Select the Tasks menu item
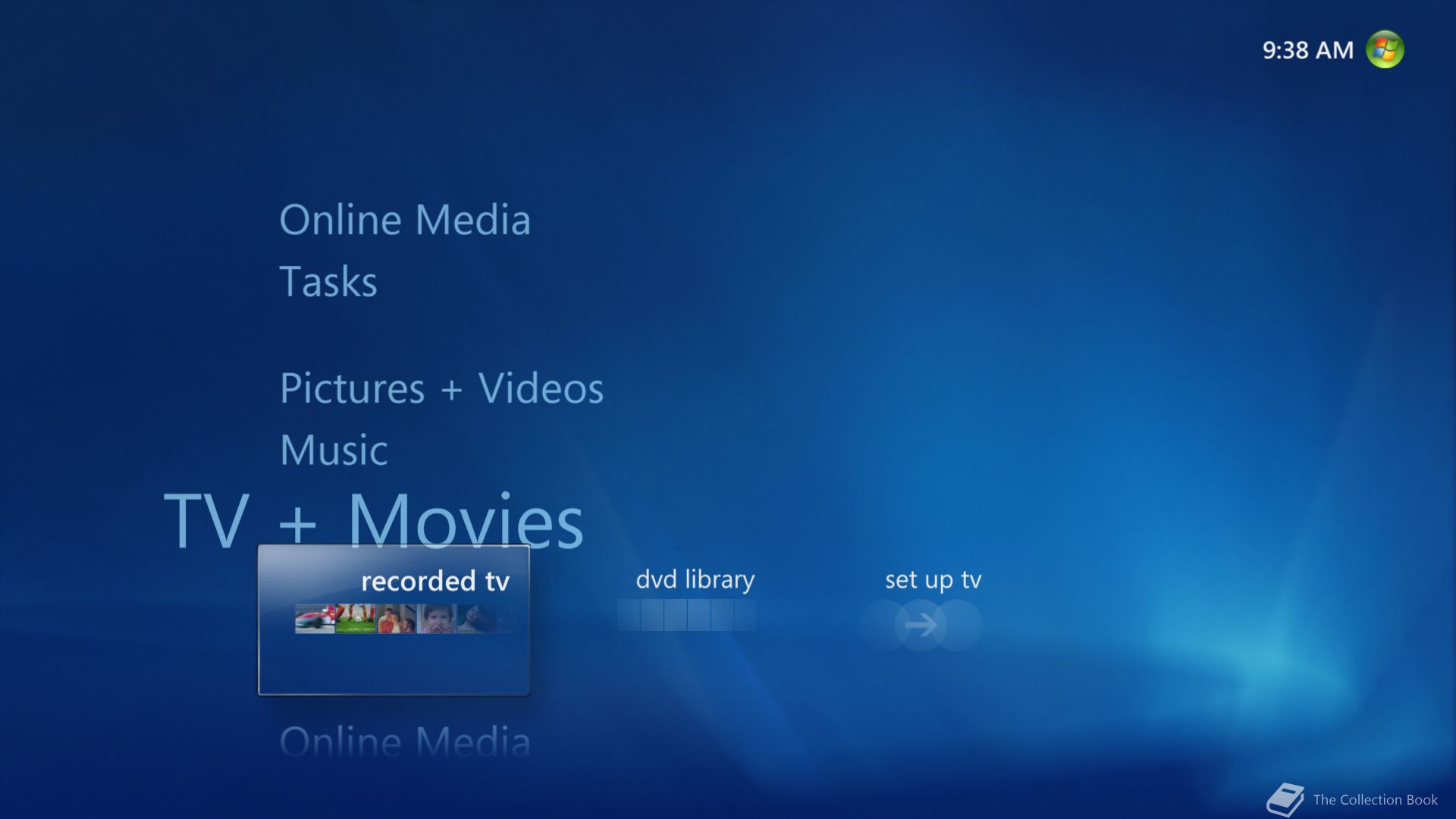Viewport: 1456px width, 819px height. [x=328, y=281]
